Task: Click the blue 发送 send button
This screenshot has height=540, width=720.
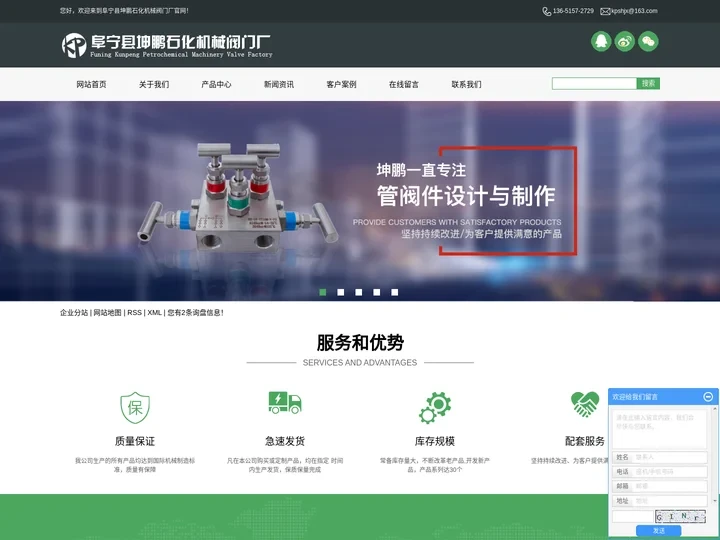Action: tap(658, 530)
